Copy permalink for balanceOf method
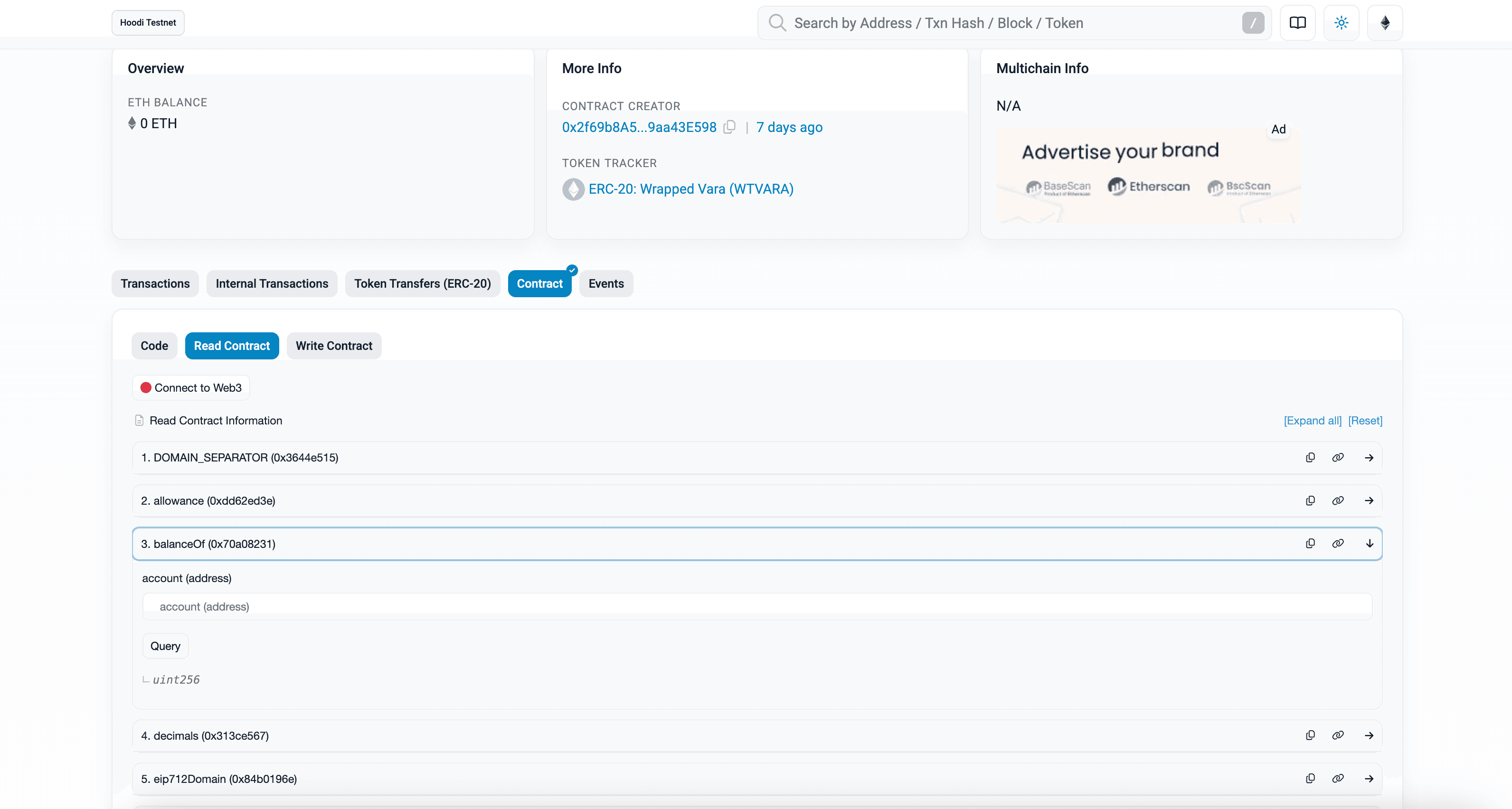Screen dimensions: 1512x809 coord(1338,543)
